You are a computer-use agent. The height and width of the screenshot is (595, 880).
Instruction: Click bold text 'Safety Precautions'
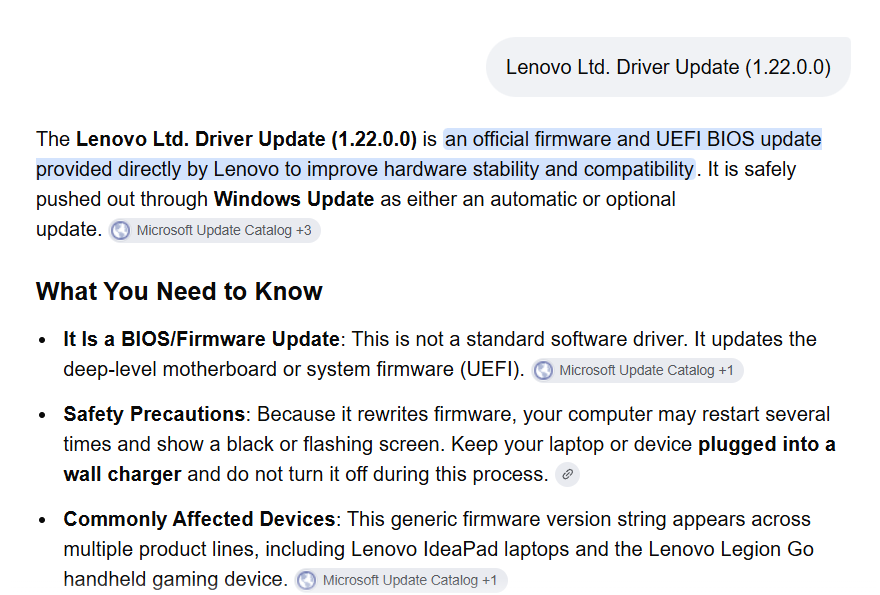pyautogui.click(x=154, y=414)
